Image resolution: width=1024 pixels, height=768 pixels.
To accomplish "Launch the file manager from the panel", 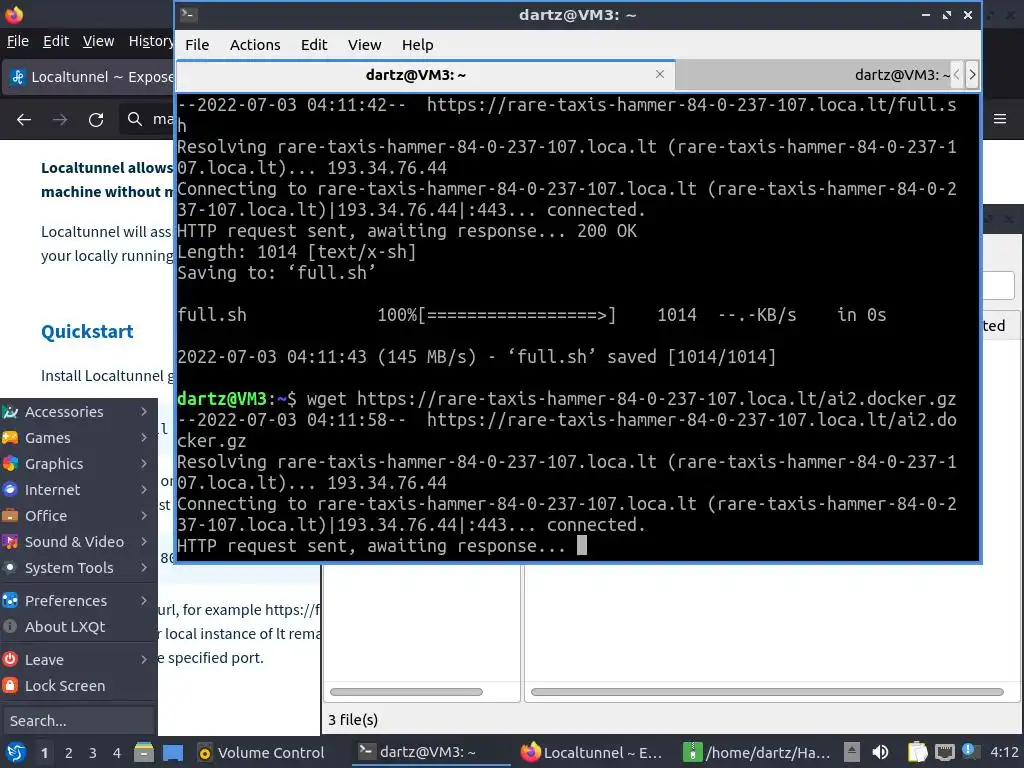I will 144,752.
